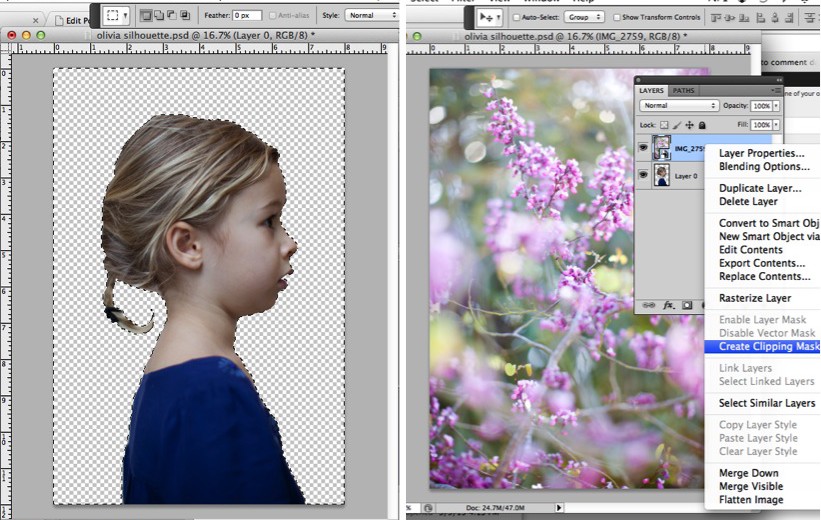The image size is (821, 520).
Task: Collapse the Layers panel with the double arrows
Action: 779,80
